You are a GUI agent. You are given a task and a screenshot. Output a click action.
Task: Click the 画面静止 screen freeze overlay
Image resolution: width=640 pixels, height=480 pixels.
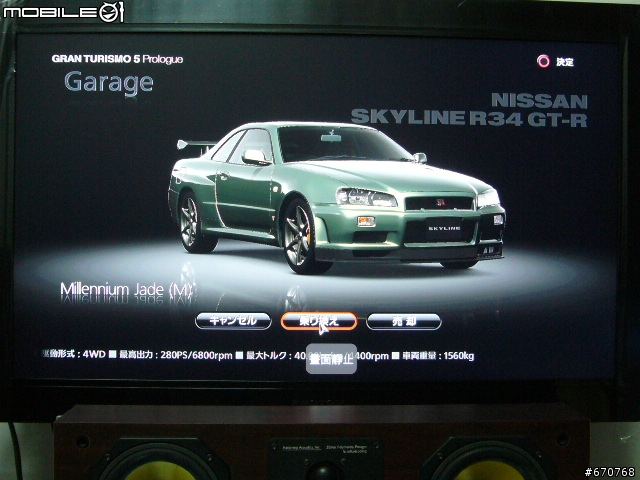tap(331, 359)
